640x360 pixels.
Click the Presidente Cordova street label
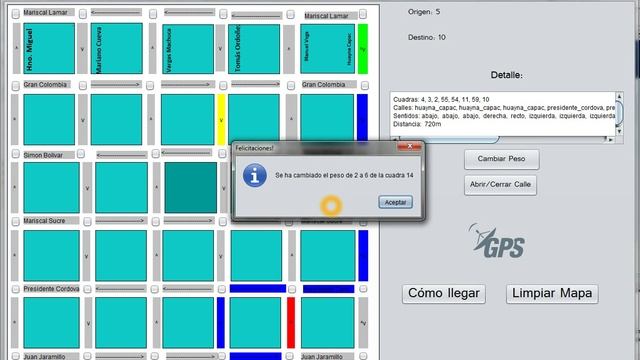[51, 289]
